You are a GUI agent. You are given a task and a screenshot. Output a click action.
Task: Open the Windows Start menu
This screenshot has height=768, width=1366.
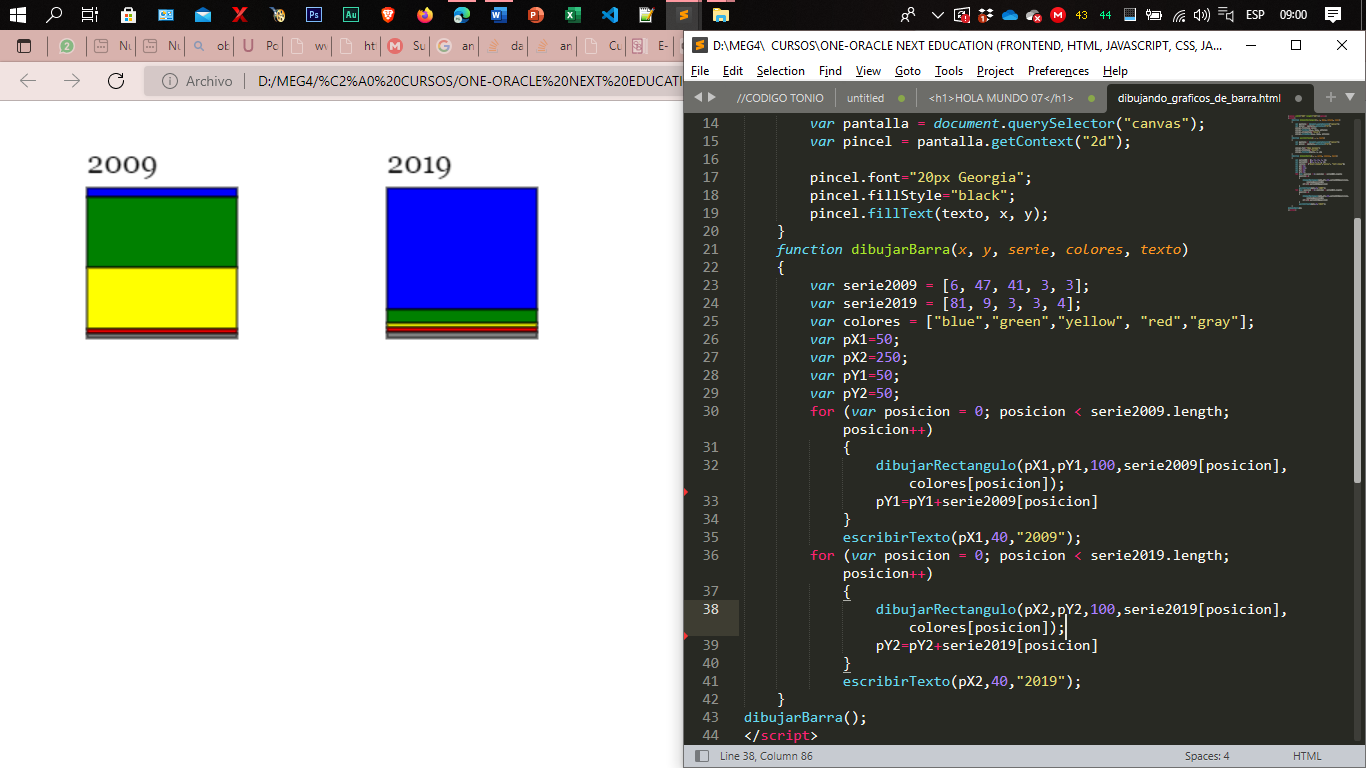click(17, 15)
